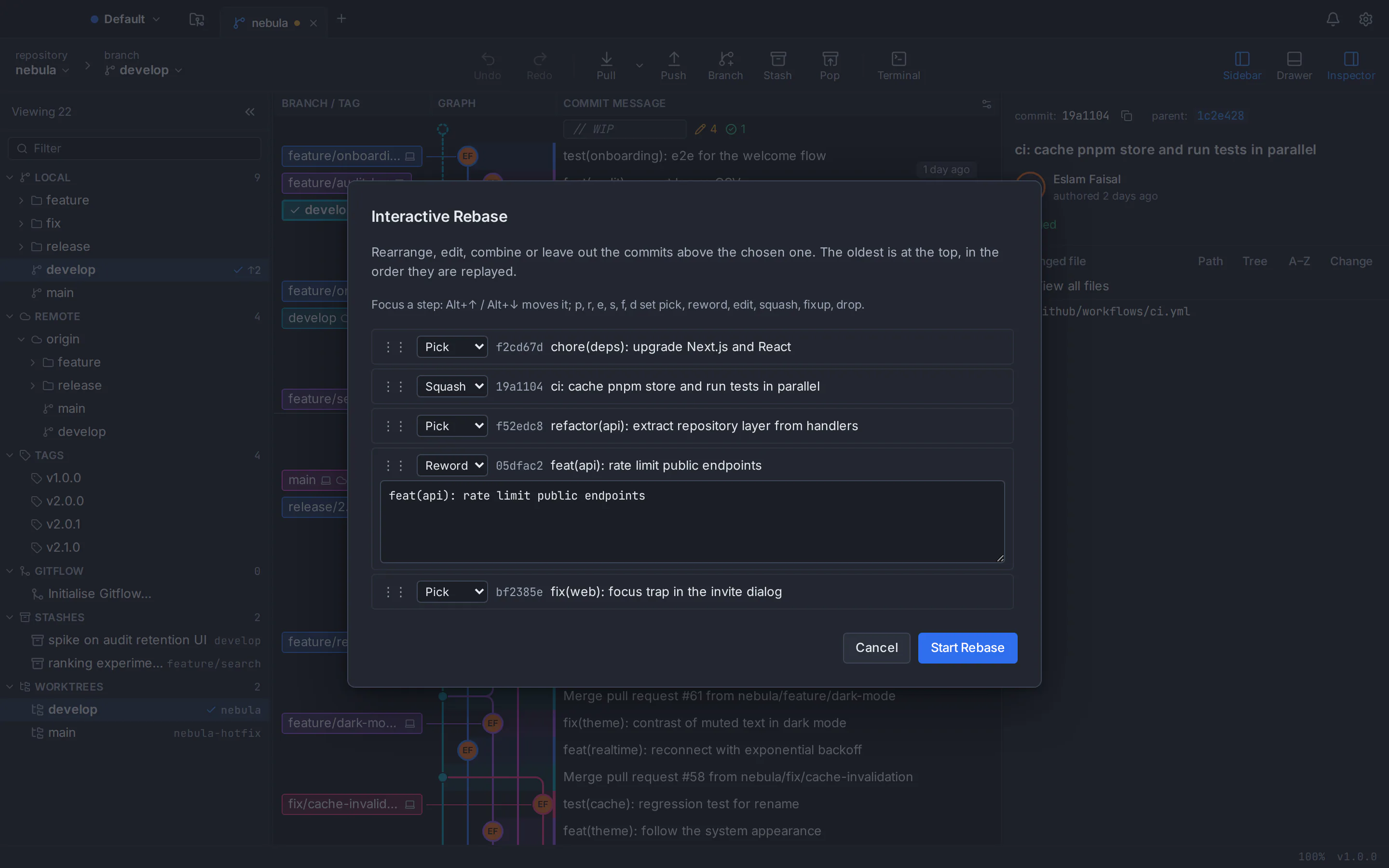Screen dimensions: 1389x868
Task: Click the Undo toolbar icon
Action: pos(487,66)
